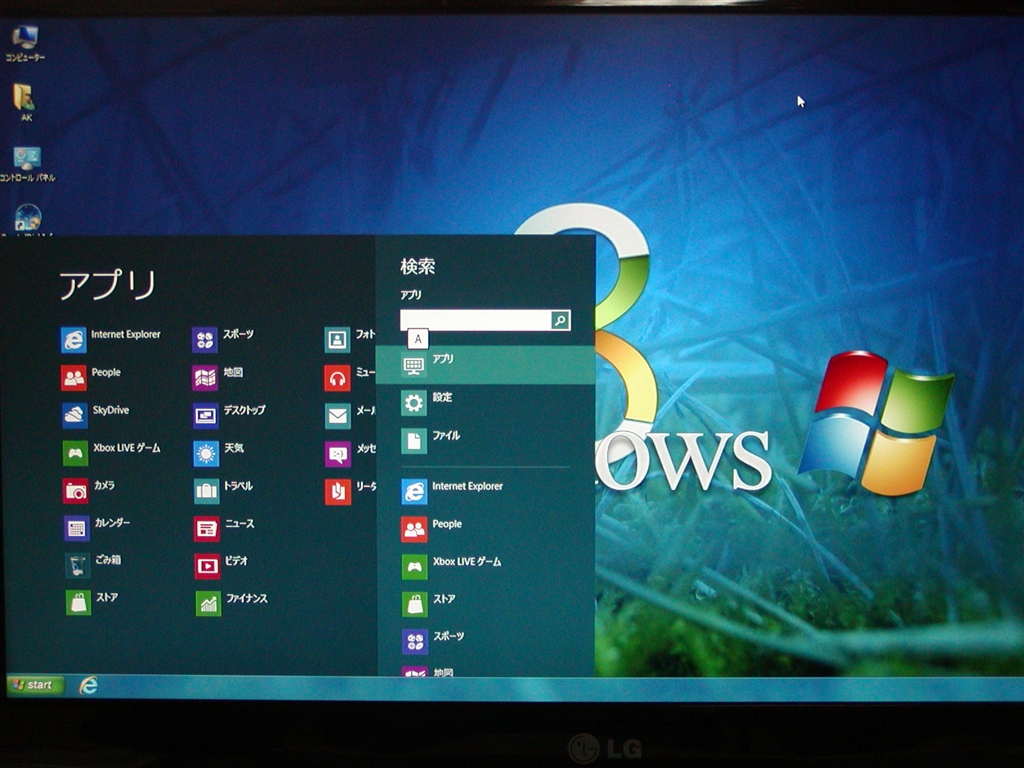Select アプリ (Apps) search scope

click(485, 364)
